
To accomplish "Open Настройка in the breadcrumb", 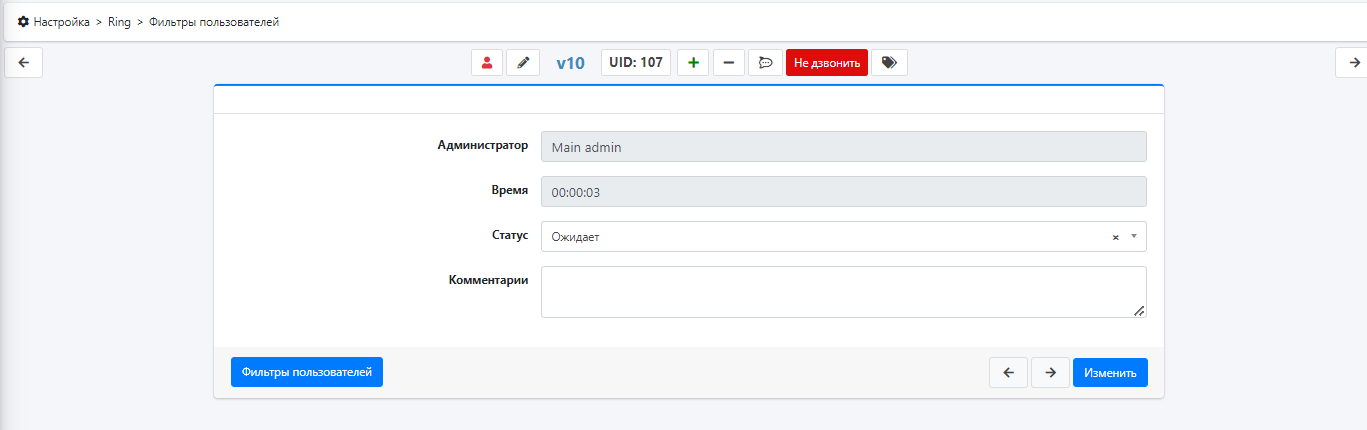I will [x=61, y=21].
